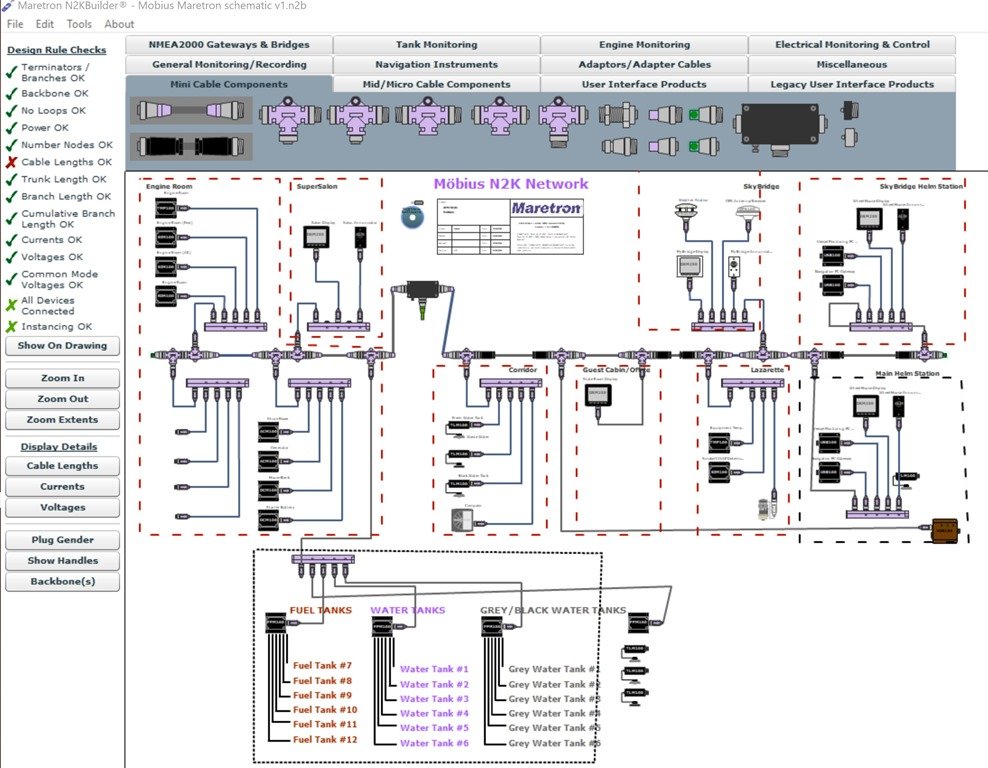Open the File menu
This screenshot has height=768, width=988.
(15, 24)
